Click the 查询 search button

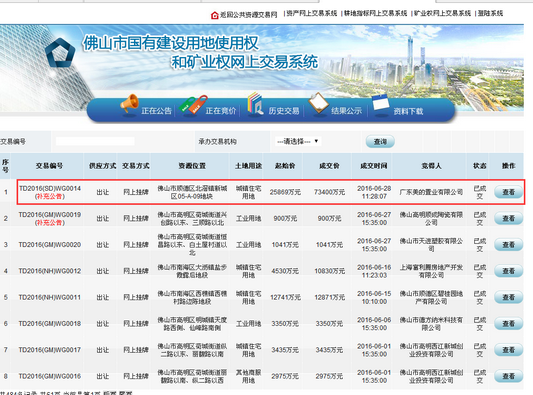380,141
